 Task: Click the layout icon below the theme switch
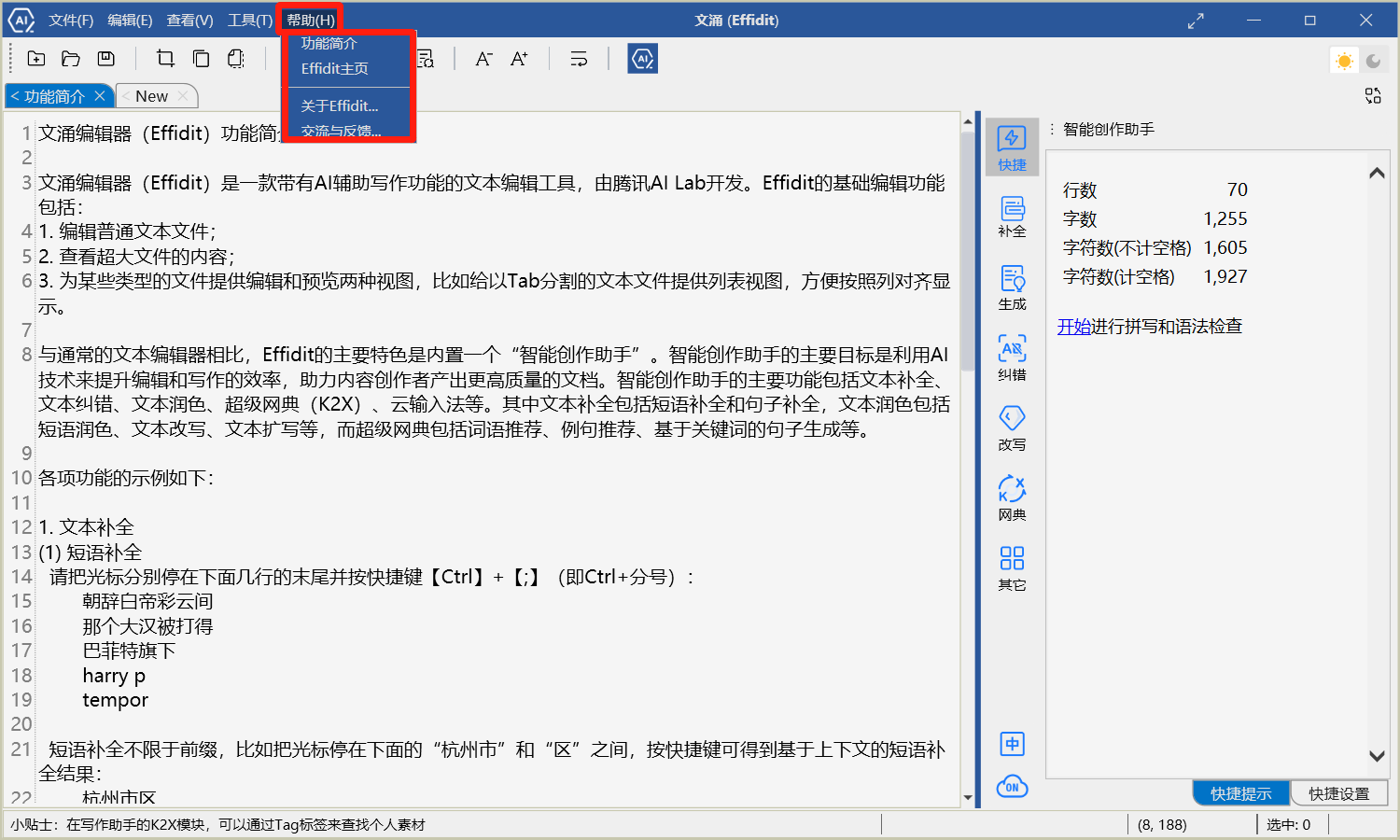(1373, 95)
